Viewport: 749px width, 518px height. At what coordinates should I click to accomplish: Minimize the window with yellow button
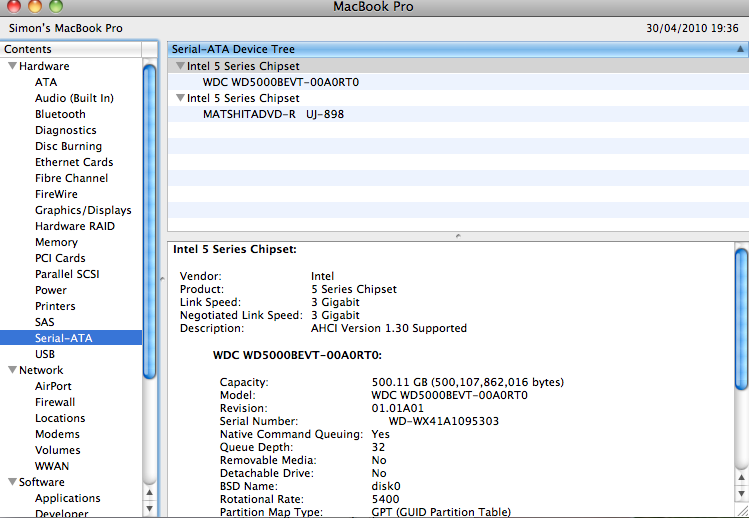click(x=35, y=5)
